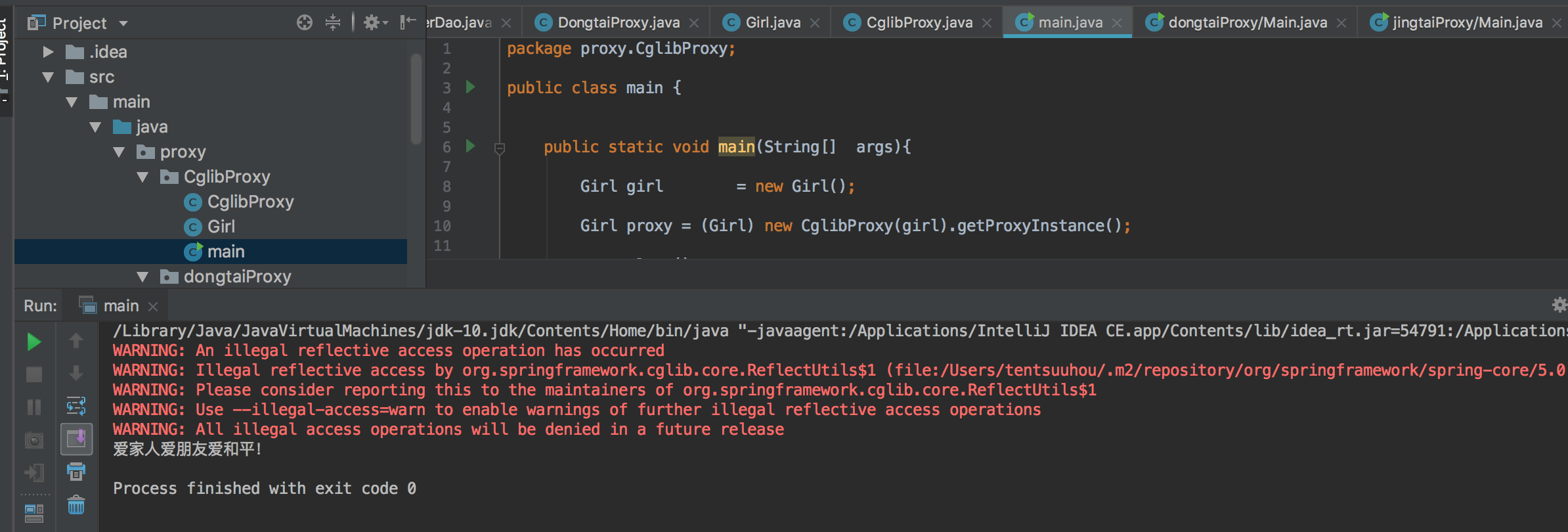The image size is (1568, 532).
Task: Open the Settings gear dropdown arrow
Action: (385, 23)
